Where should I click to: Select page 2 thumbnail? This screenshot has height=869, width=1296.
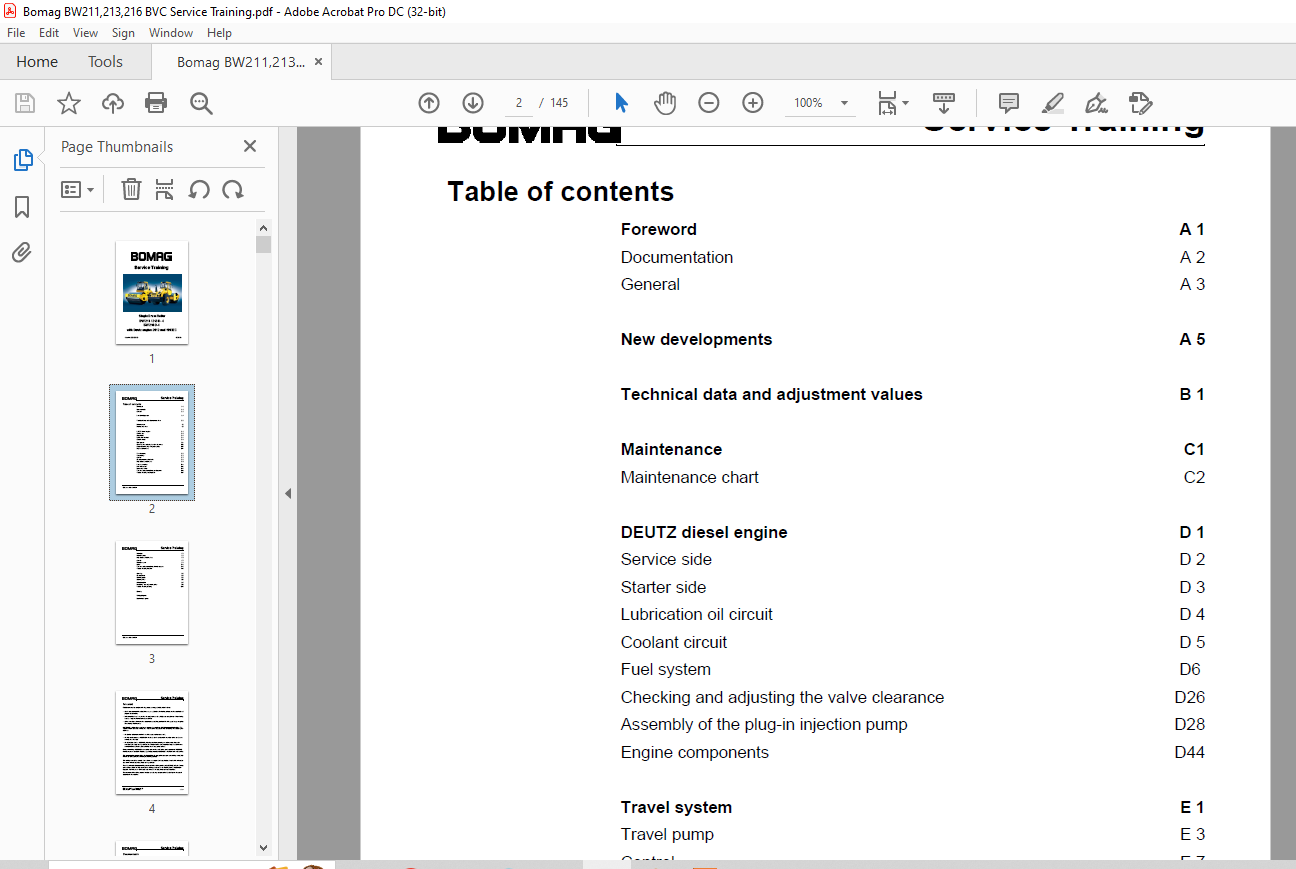click(x=152, y=442)
